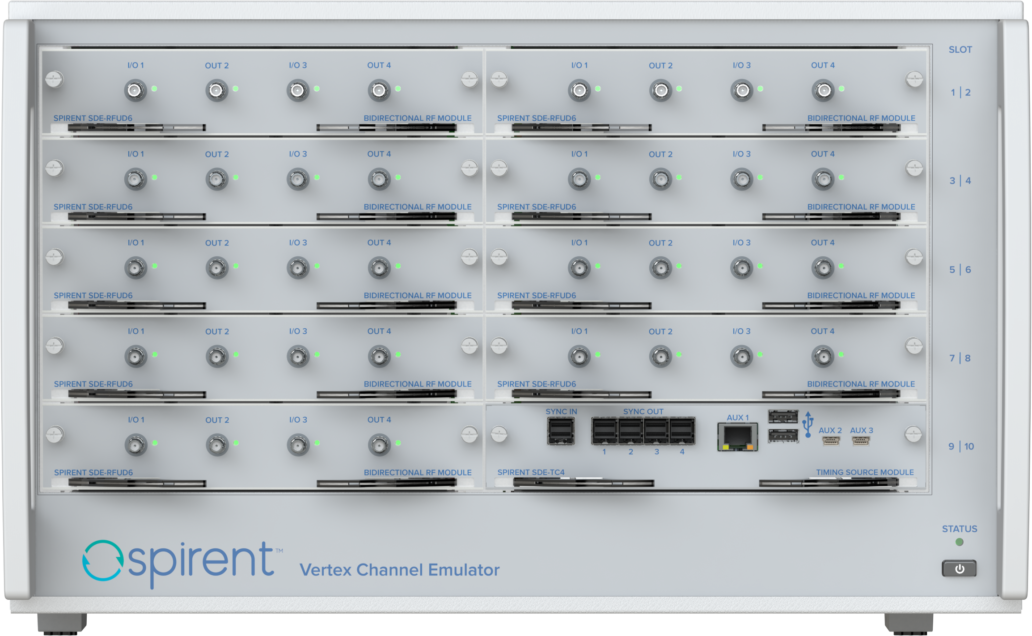The height and width of the screenshot is (636, 1032).
Task: Click 'BIDIRECTIONAL RF MODULE' label on slot 7 module
Action: [x=417, y=384]
